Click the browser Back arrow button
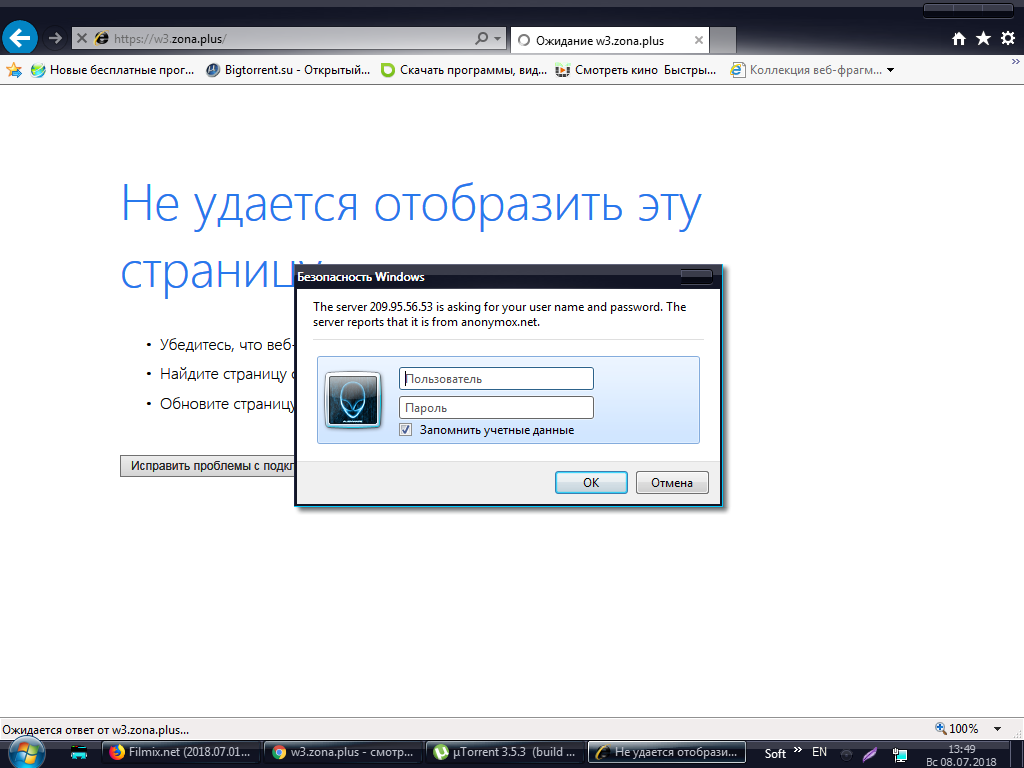This screenshot has width=1024, height=768. [20, 38]
